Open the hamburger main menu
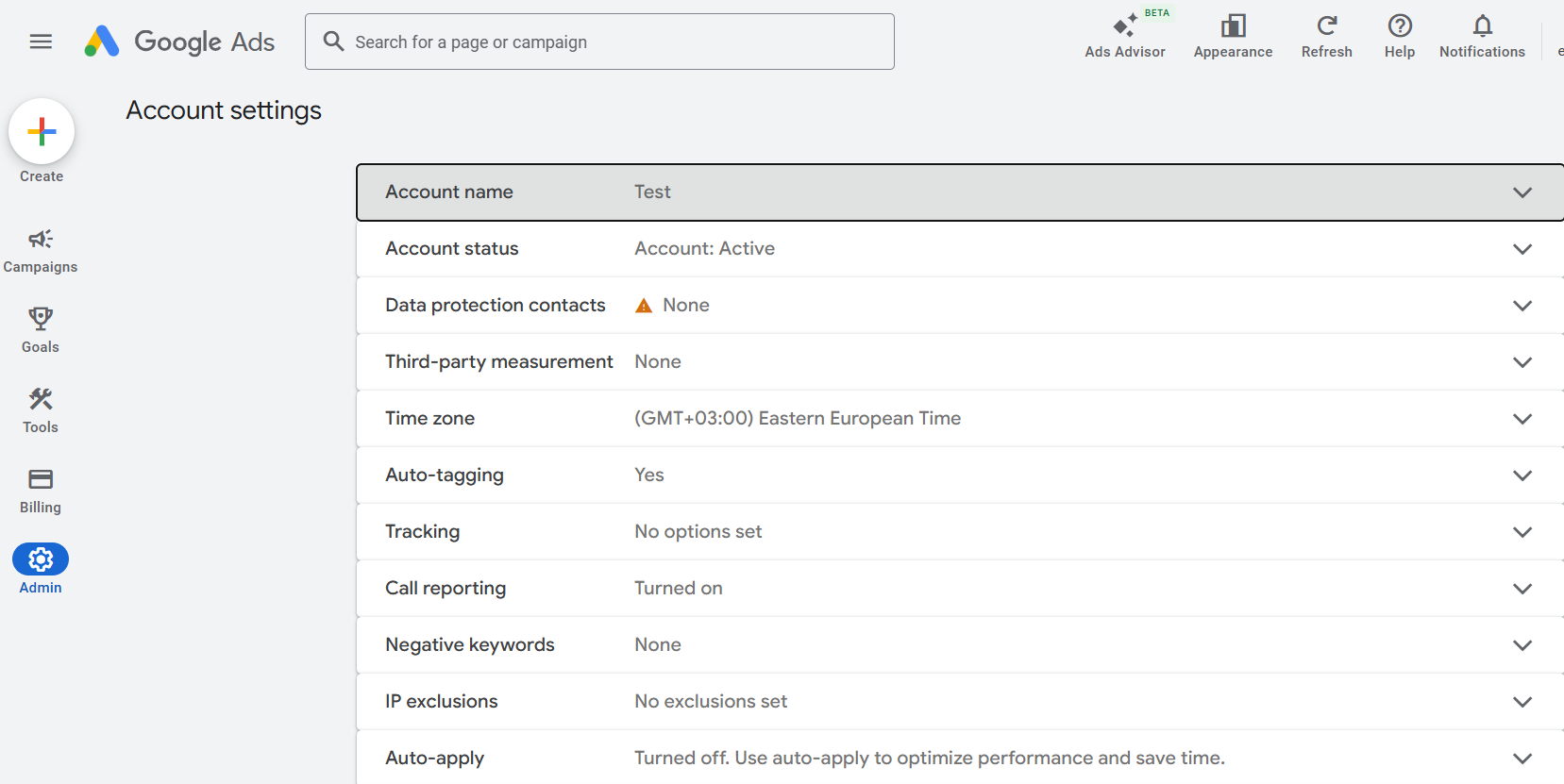1564x784 pixels. pyautogui.click(x=41, y=42)
